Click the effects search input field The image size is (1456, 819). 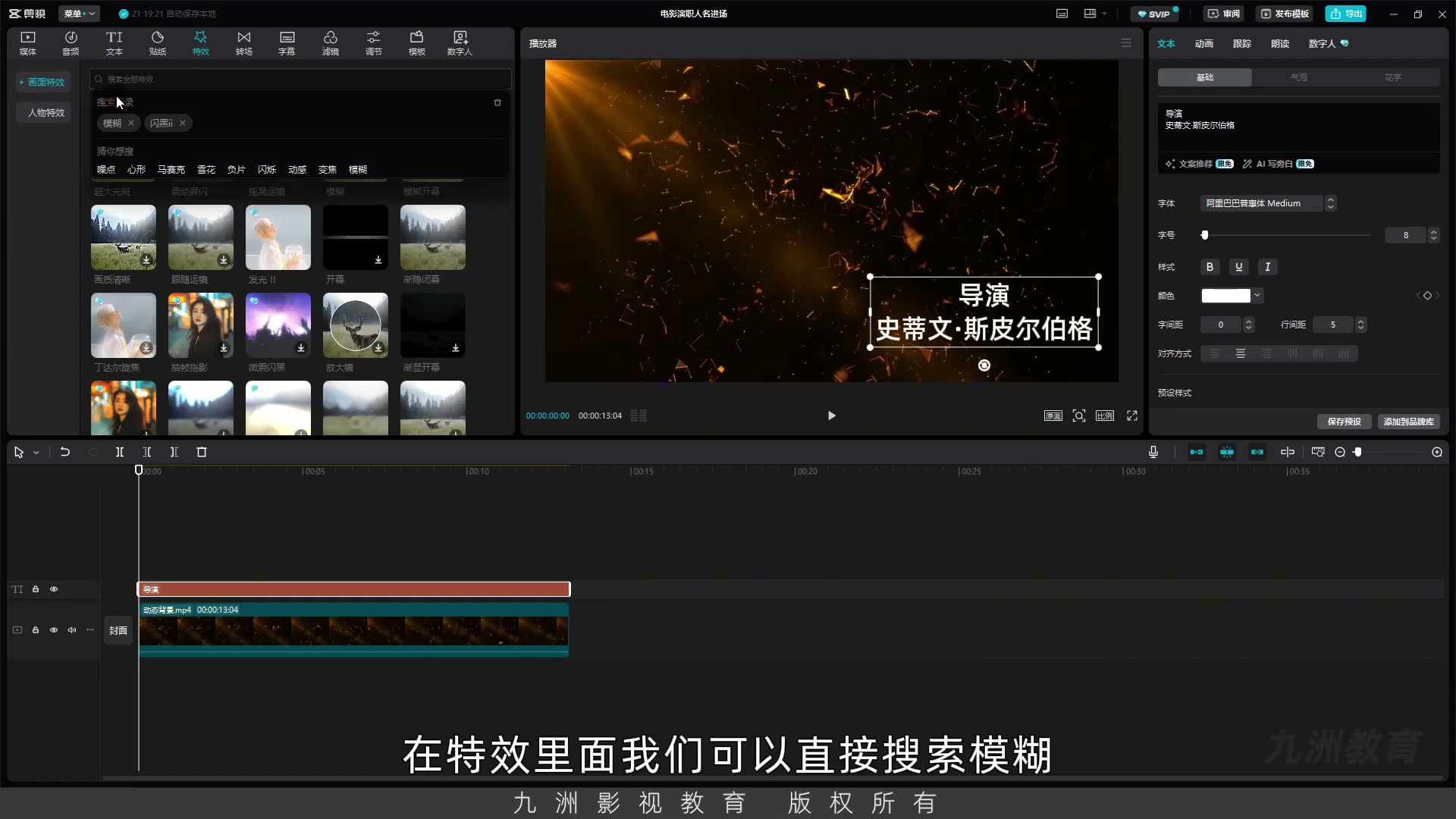pos(300,79)
